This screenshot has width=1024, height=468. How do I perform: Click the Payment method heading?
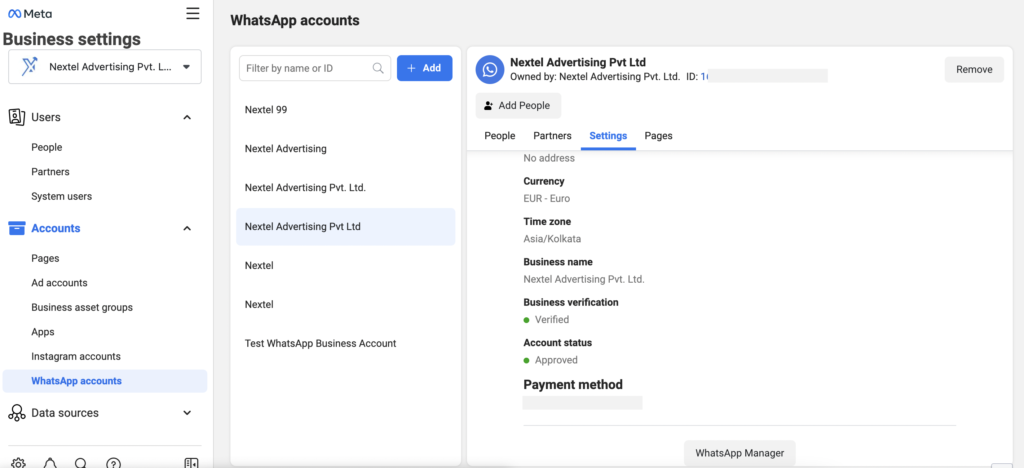(573, 384)
